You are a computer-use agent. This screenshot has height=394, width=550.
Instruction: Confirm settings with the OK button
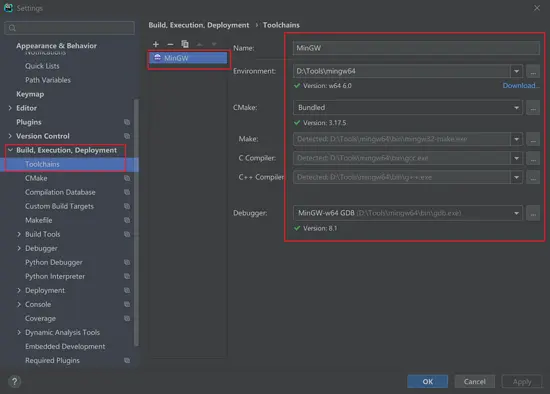pyautogui.click(x=428, y=381)
